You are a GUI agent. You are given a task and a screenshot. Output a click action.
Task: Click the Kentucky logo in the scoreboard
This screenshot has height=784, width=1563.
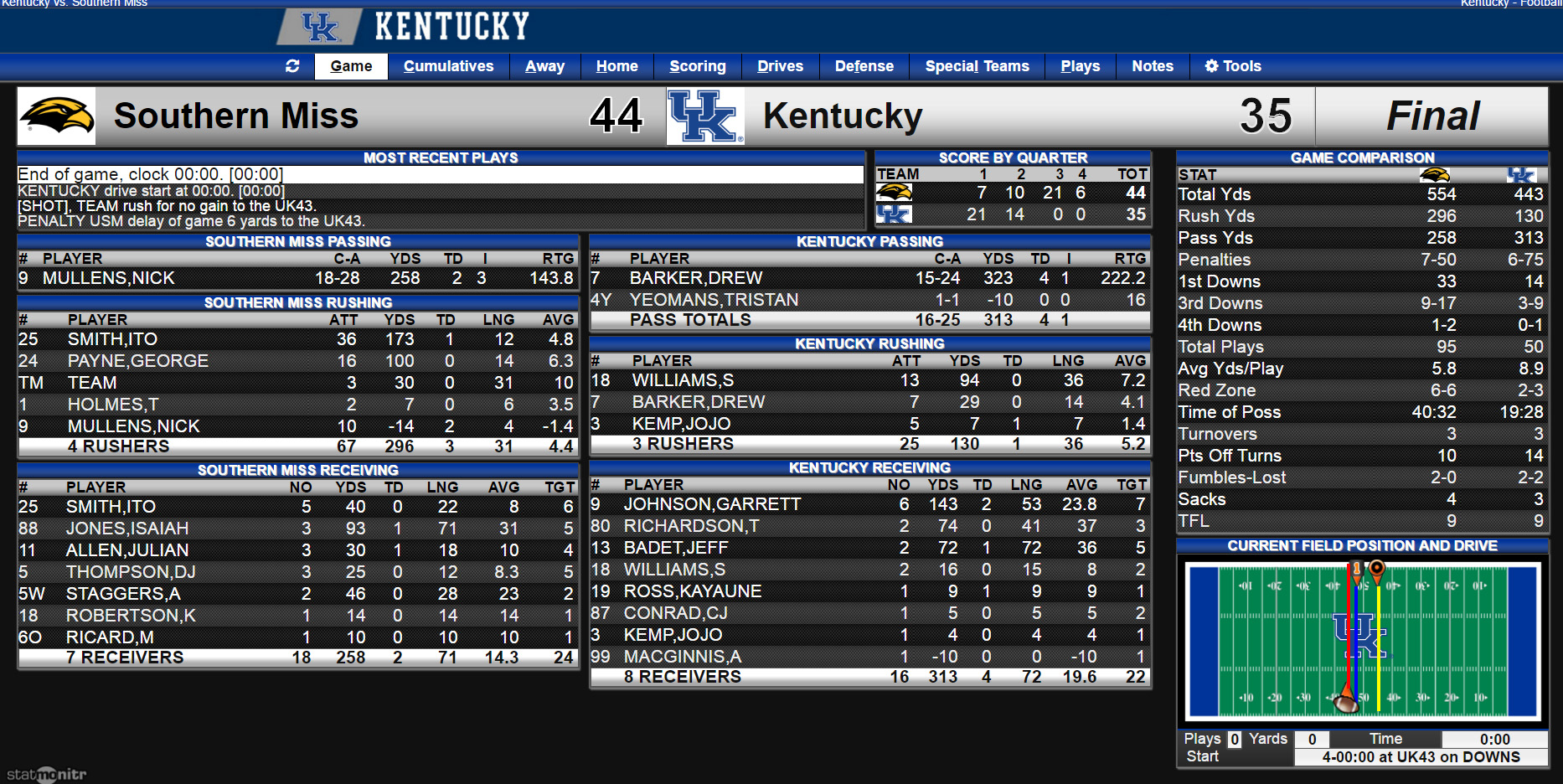pos(705,116)
